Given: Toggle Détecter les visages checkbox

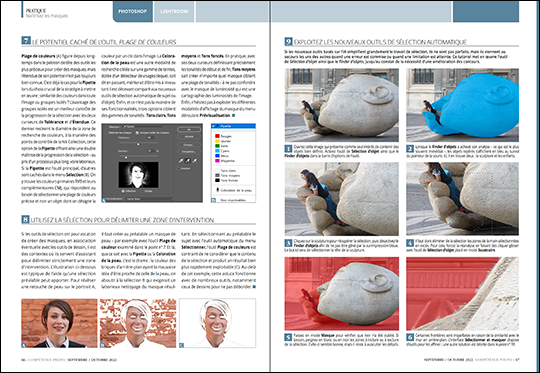Looking at the screenshot, I should (107, 133).
